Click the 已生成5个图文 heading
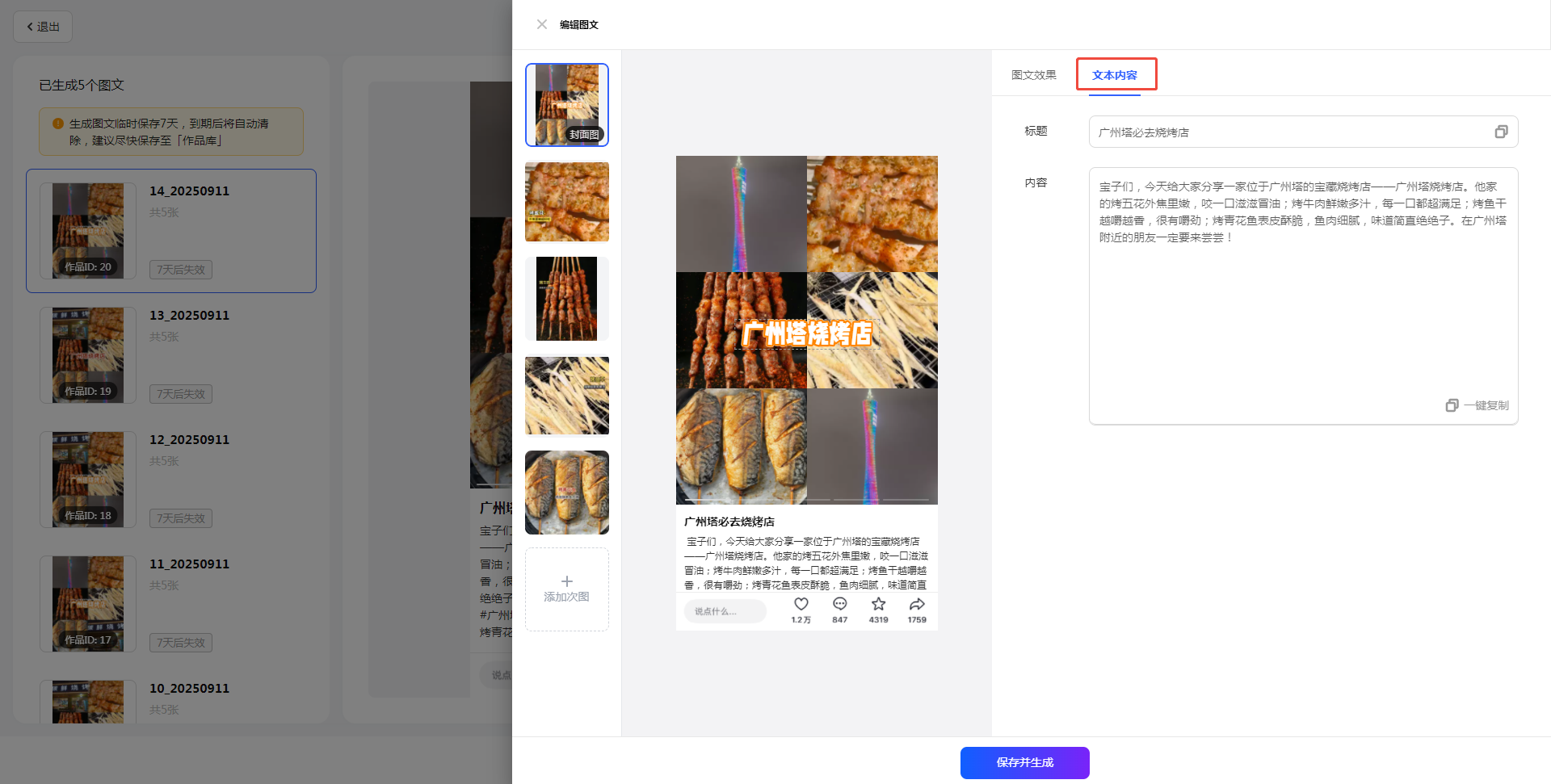 82,85
